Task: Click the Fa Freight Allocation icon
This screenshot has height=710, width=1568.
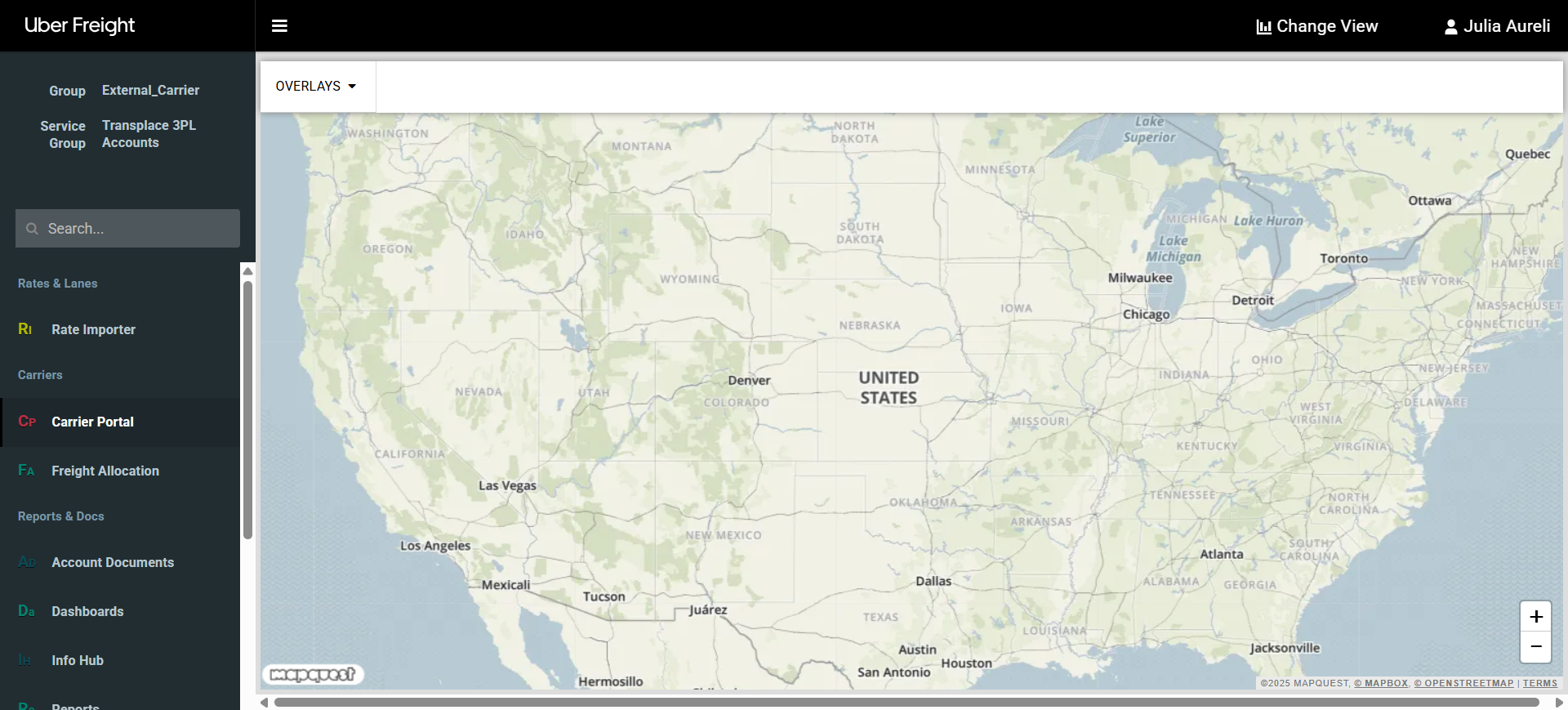Action: (x=26, y=471)
